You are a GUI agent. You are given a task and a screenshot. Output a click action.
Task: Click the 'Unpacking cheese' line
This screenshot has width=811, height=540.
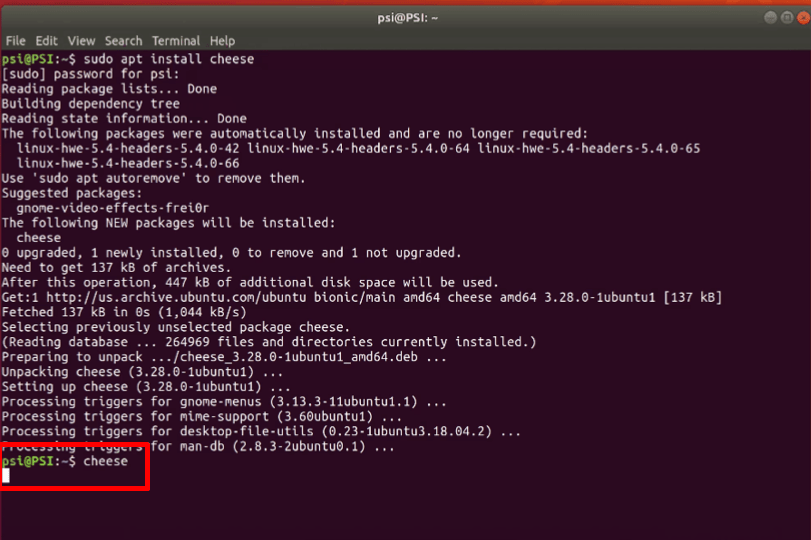(142, 372)
